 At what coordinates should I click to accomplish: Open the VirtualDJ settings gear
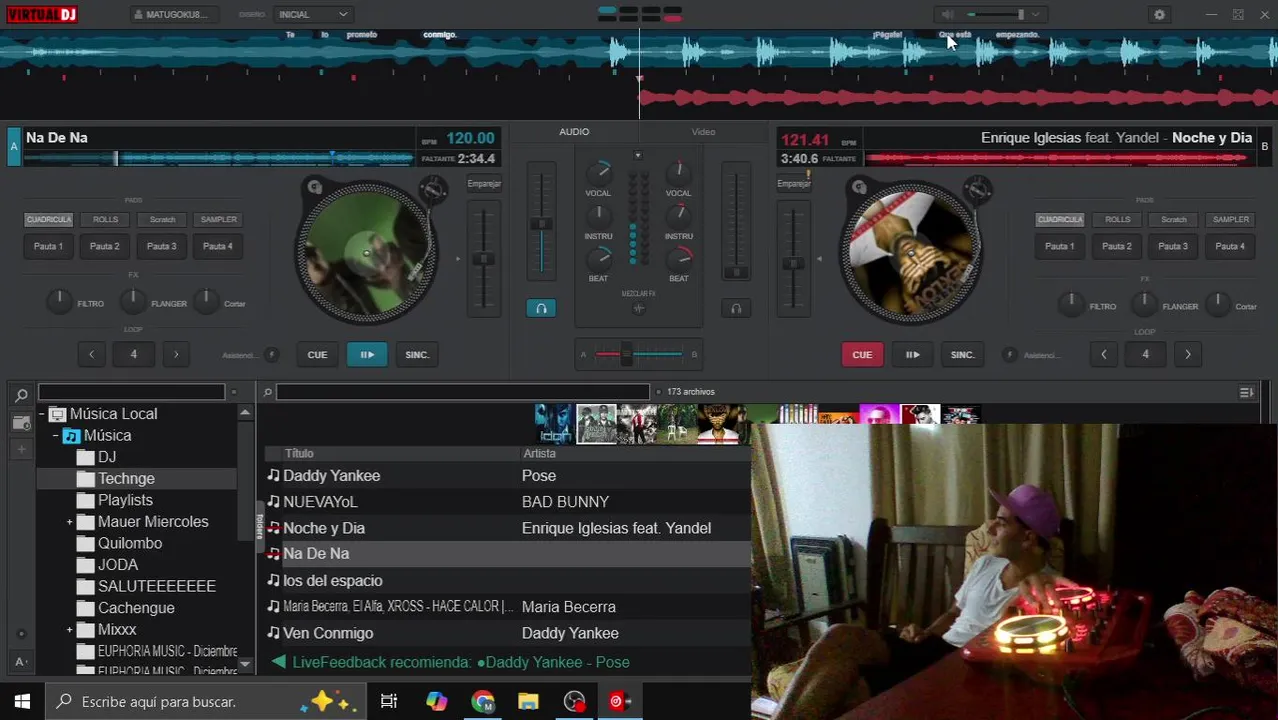point(1159,15)
